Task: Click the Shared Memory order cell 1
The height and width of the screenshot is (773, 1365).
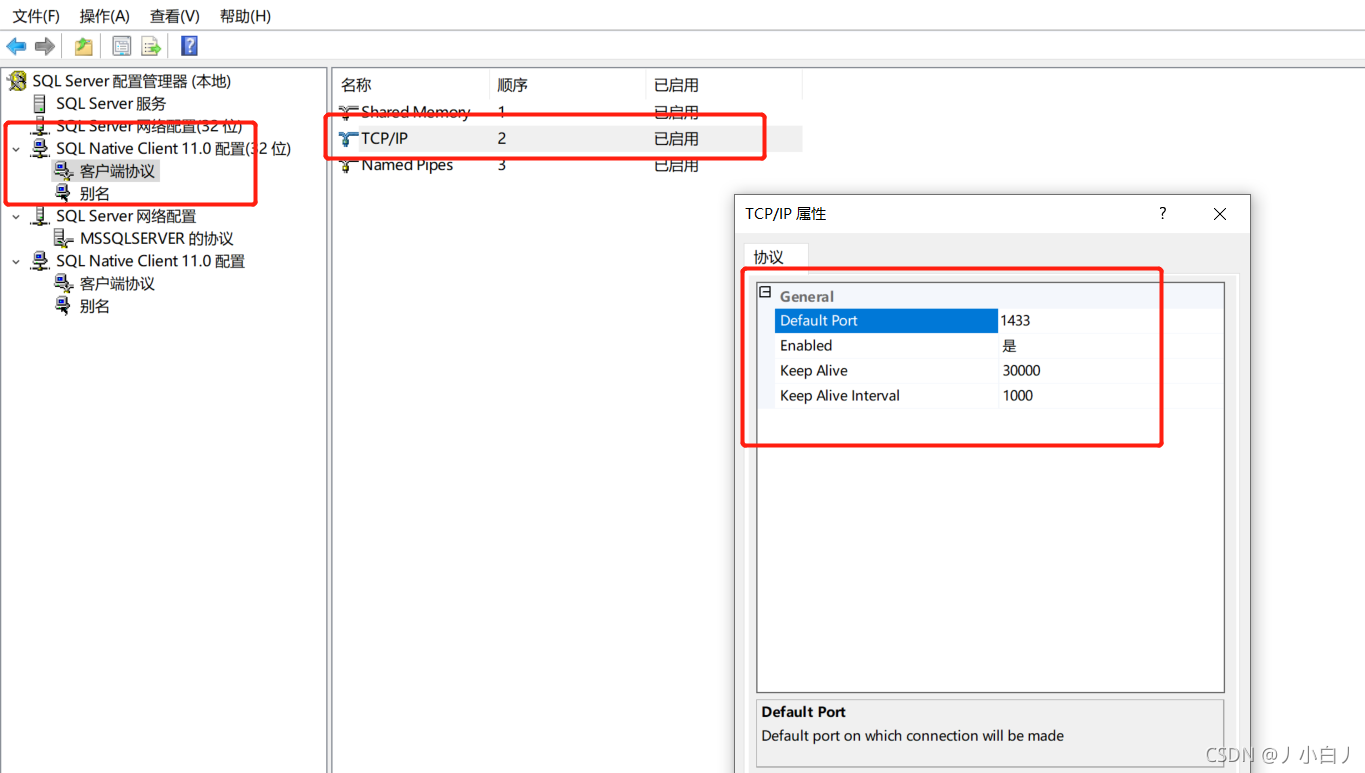Action: tap(502, 112)
